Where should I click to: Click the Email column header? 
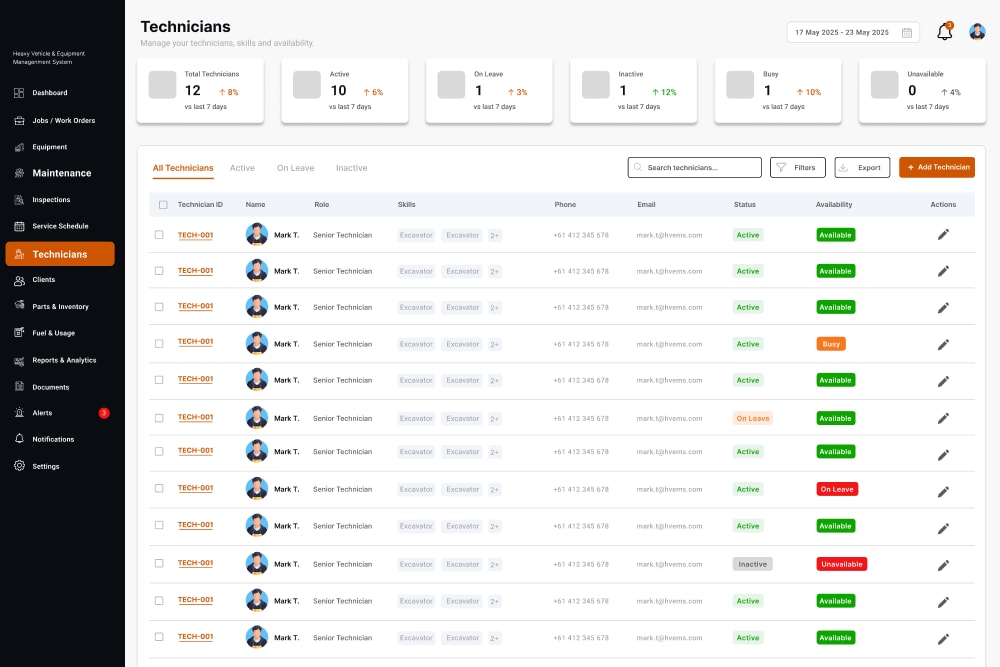(646, 205)
